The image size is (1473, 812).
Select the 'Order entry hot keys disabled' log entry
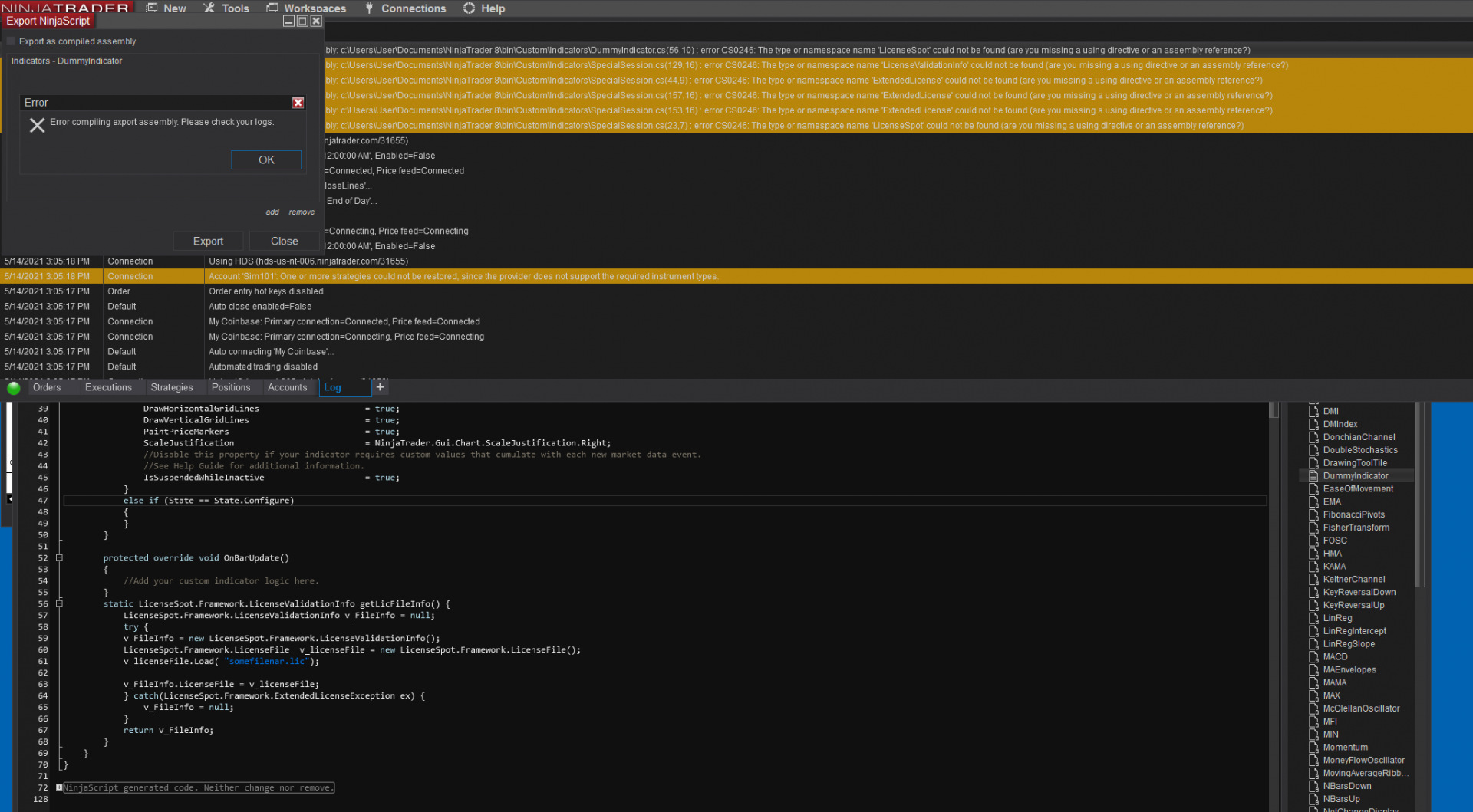point(736,291)
